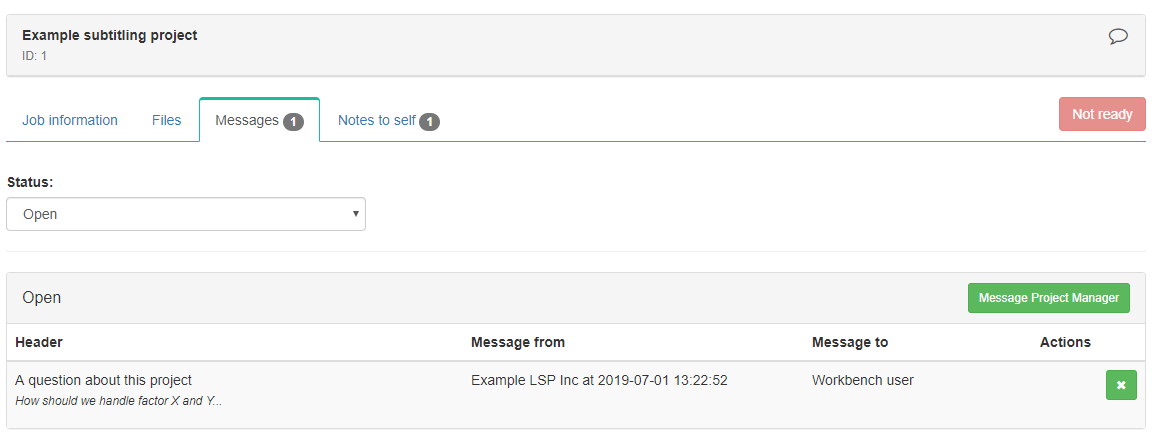Click the Actions column heading
1152x436 pixels.
pos(1065,342)
